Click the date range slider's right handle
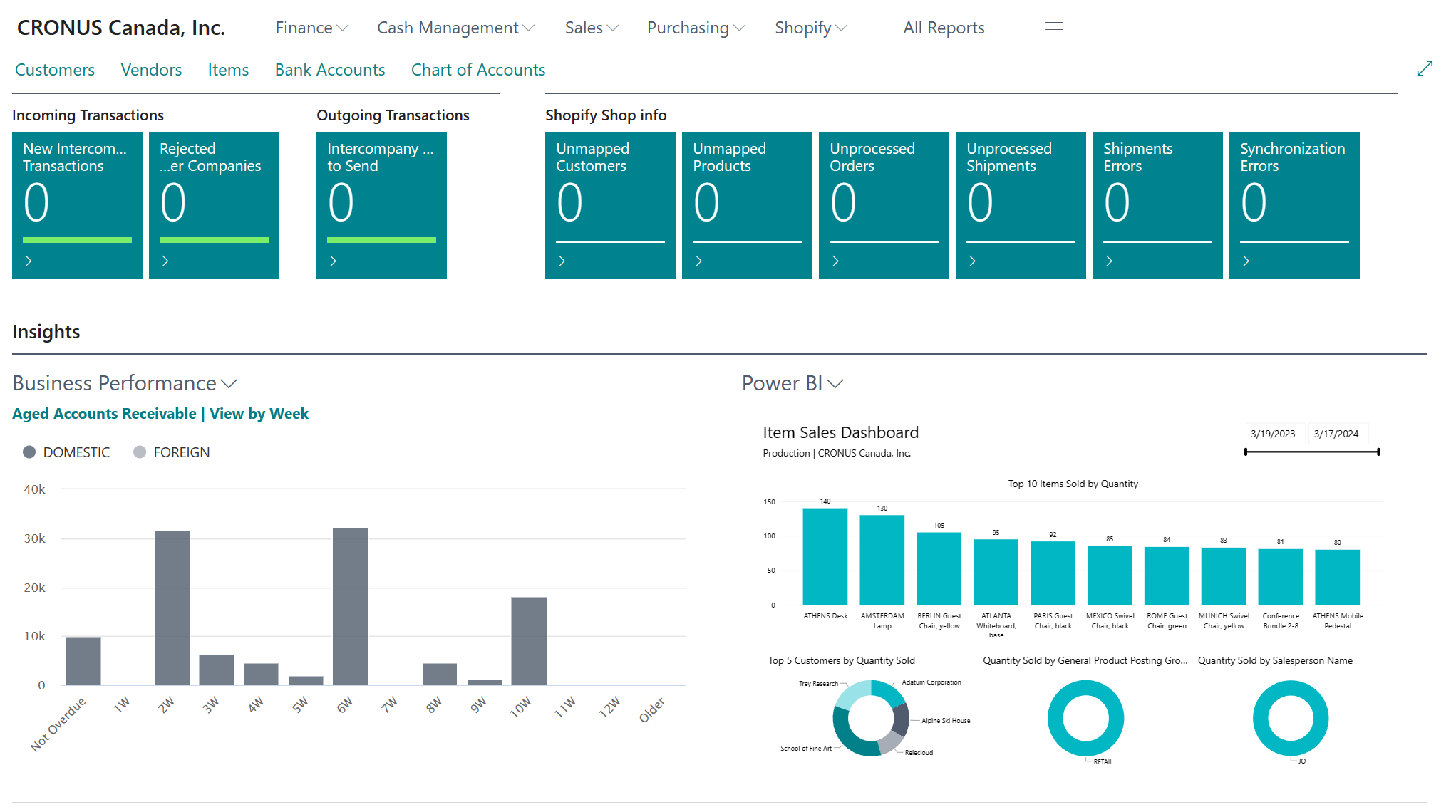This screenshot has height=812, width=1456. [x=1378, y=452]
